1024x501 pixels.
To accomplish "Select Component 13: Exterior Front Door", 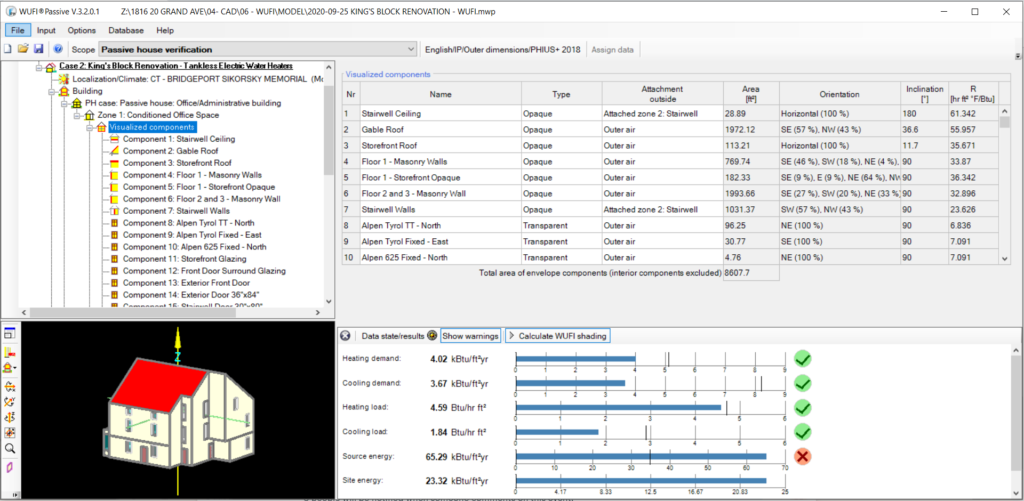I will tap(186, 283).
